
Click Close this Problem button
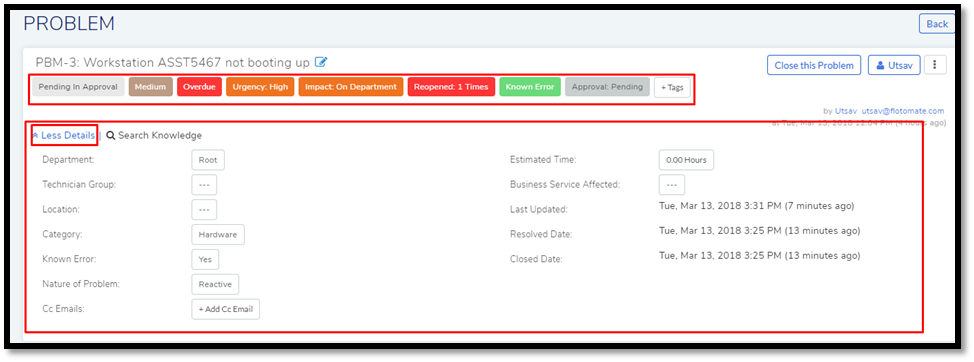(x=814, y=65)
